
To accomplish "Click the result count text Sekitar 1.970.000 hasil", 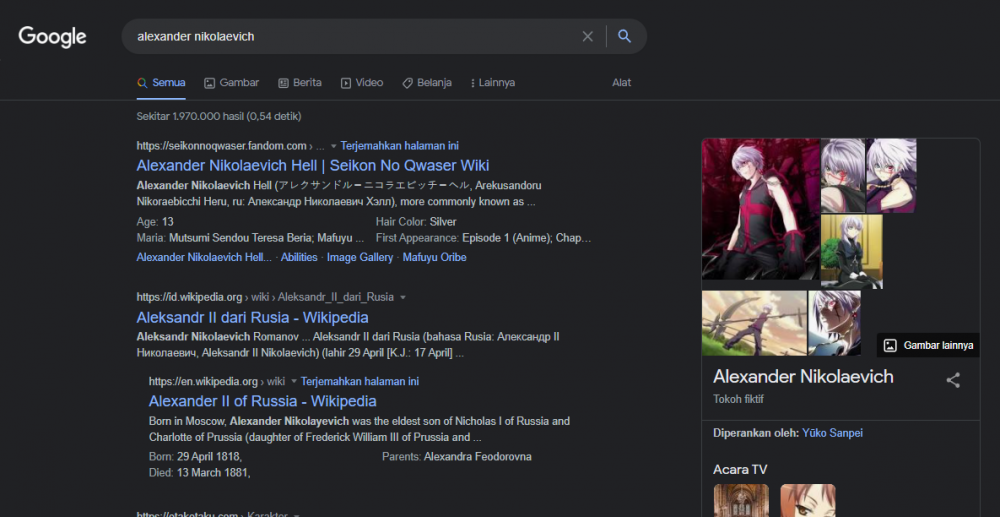I will [219, 116].
